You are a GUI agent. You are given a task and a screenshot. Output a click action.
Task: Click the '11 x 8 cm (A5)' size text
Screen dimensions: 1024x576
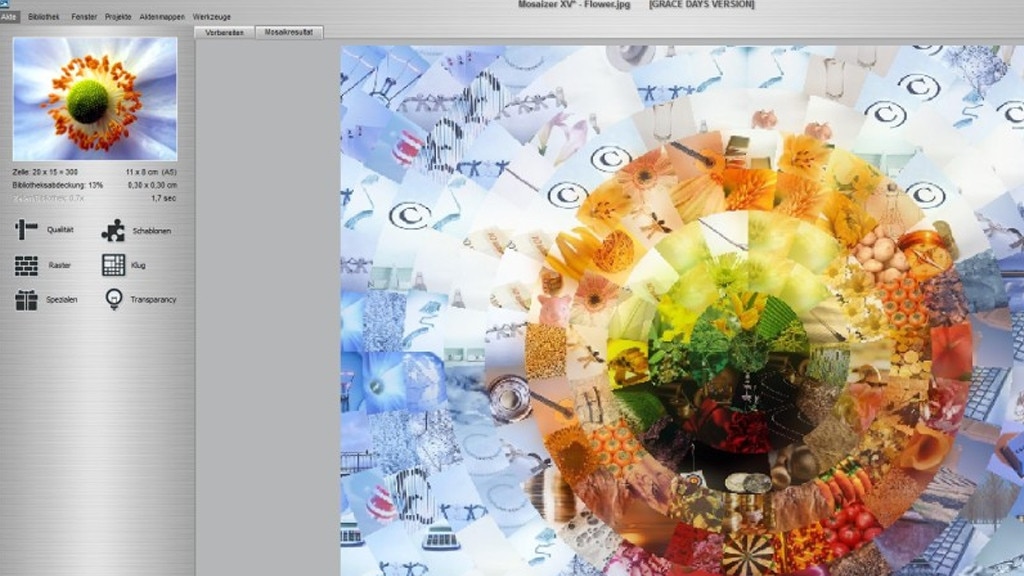point(151,172)
